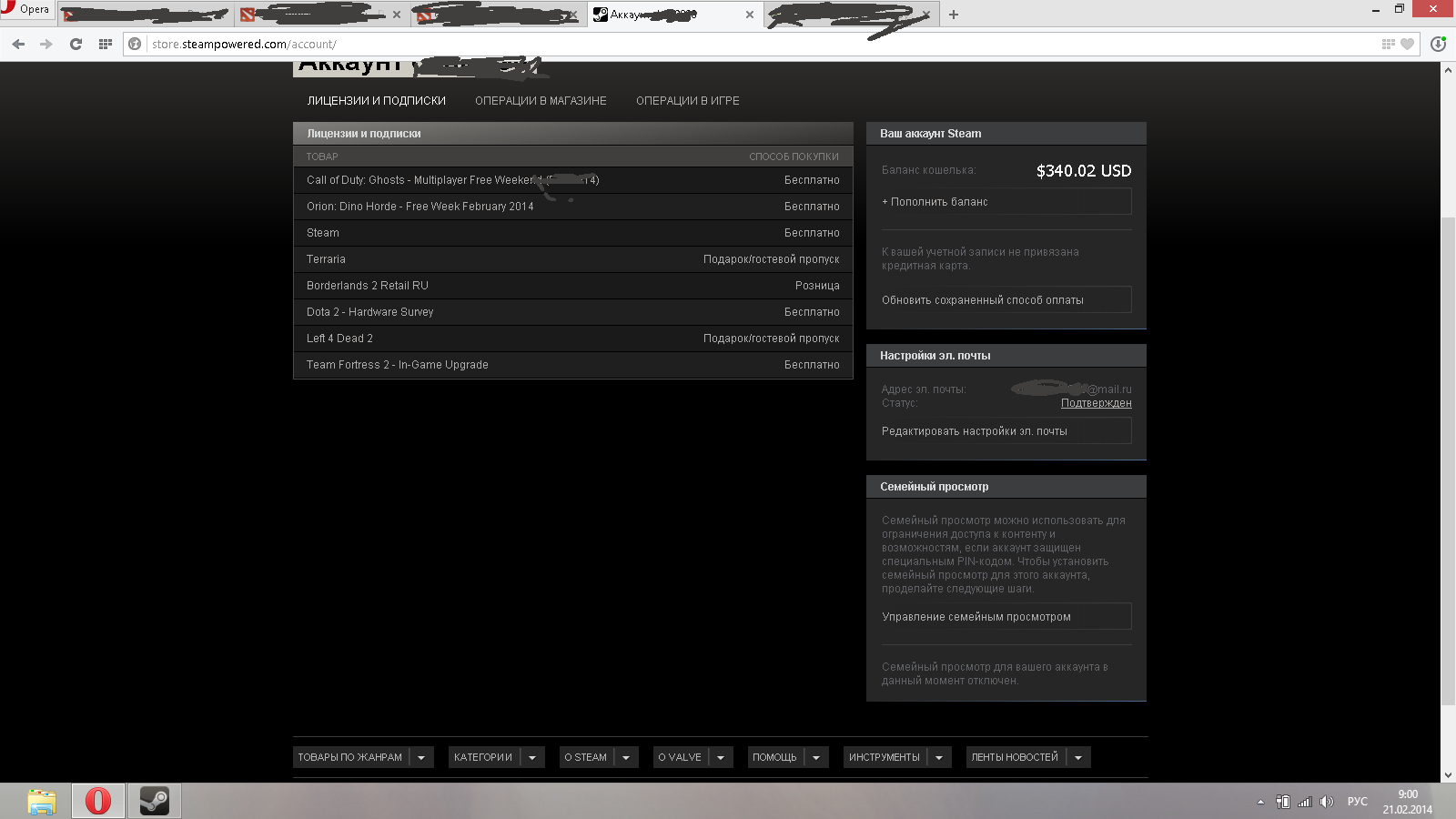Click the $340.02 USD wallet balance
The height and width of the screenshot is (819, 1456).
click(x=1084, y=171)
